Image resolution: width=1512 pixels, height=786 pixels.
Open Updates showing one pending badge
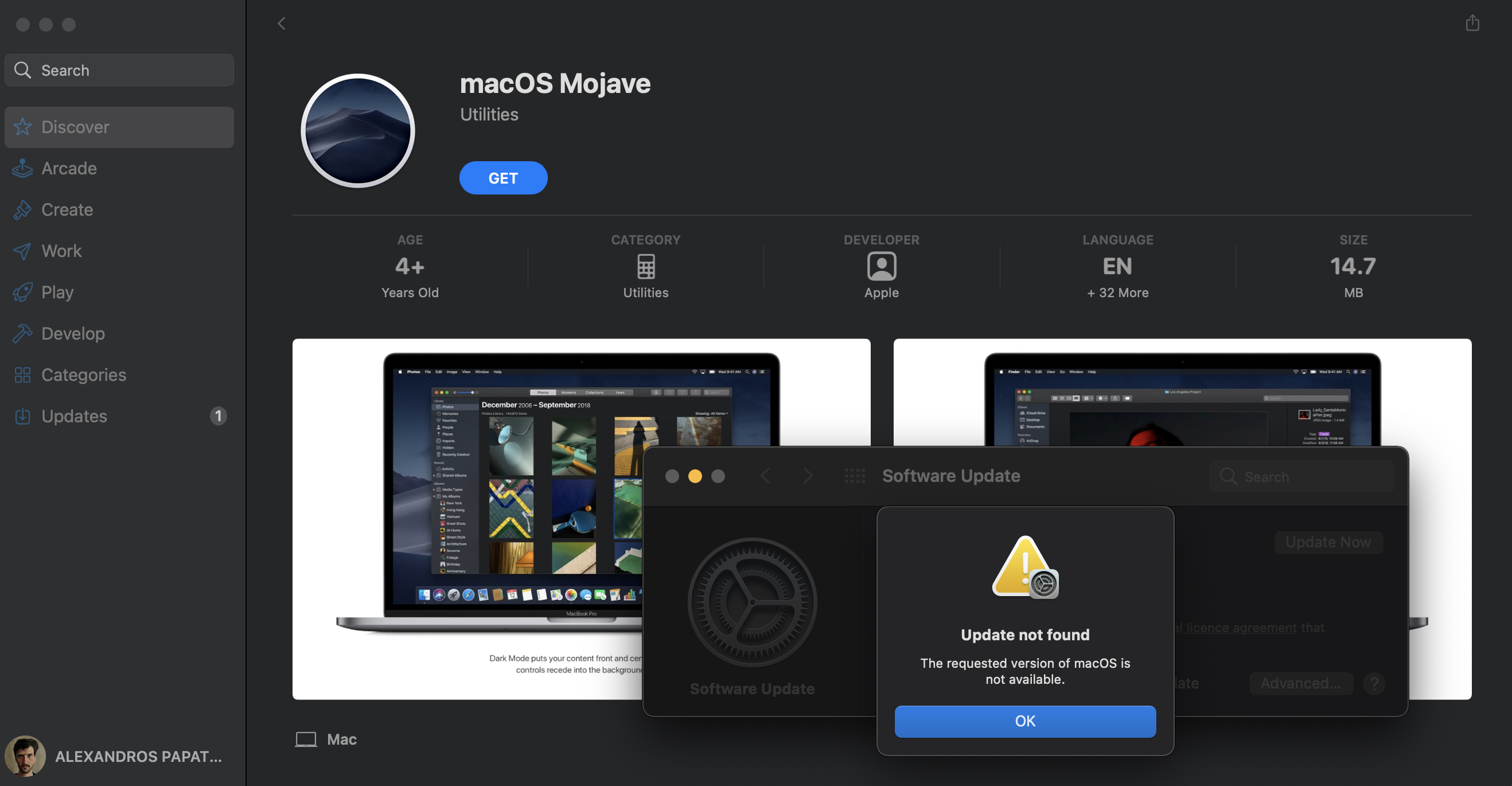click(x=74, y=416)
